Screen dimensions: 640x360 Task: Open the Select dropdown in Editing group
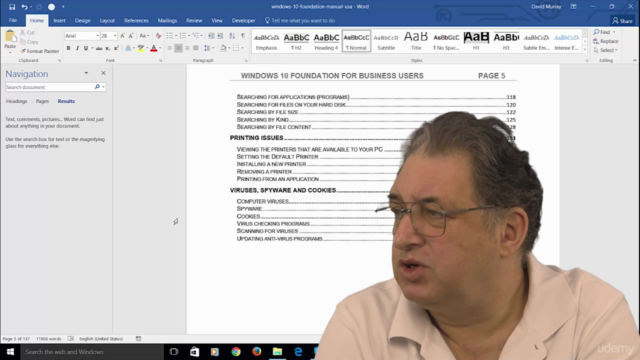tap(606, 50)
